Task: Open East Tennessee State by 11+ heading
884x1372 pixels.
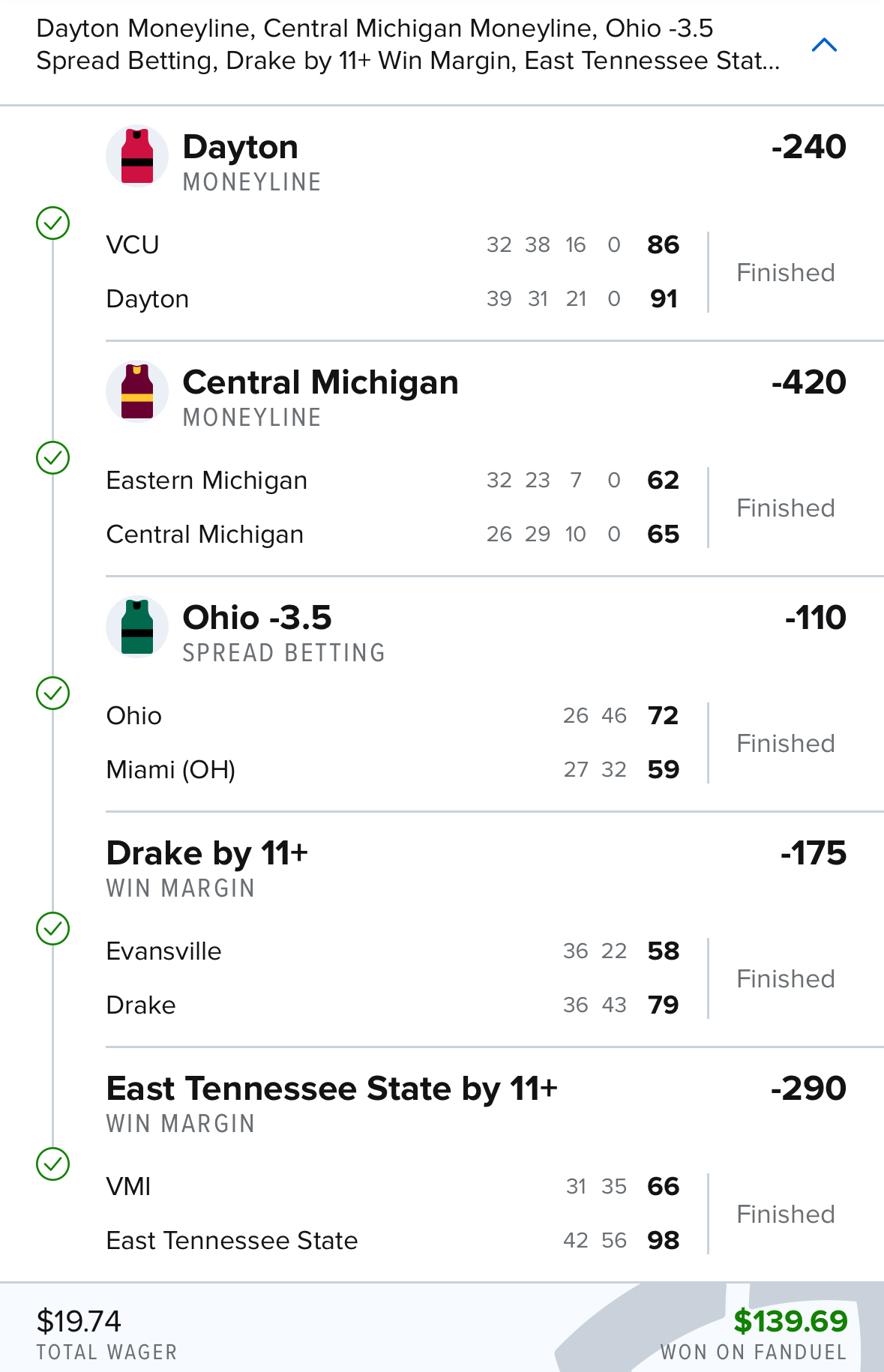Action: tap(331, 1089)
